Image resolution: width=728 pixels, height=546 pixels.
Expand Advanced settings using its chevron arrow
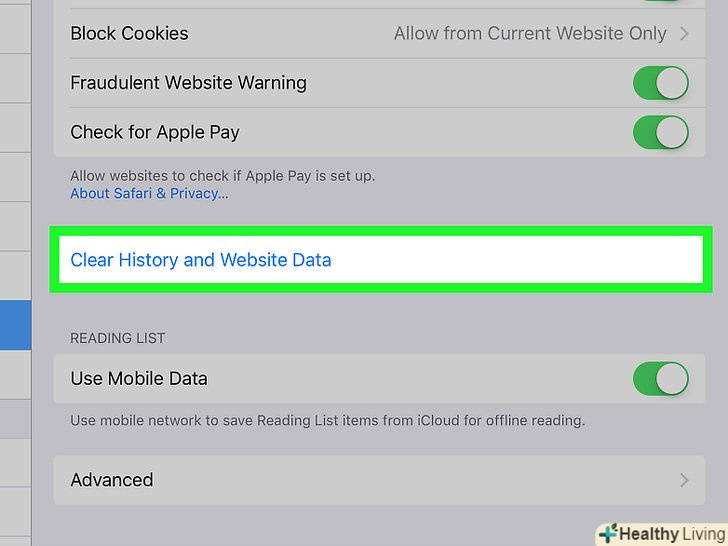[685, 480]
